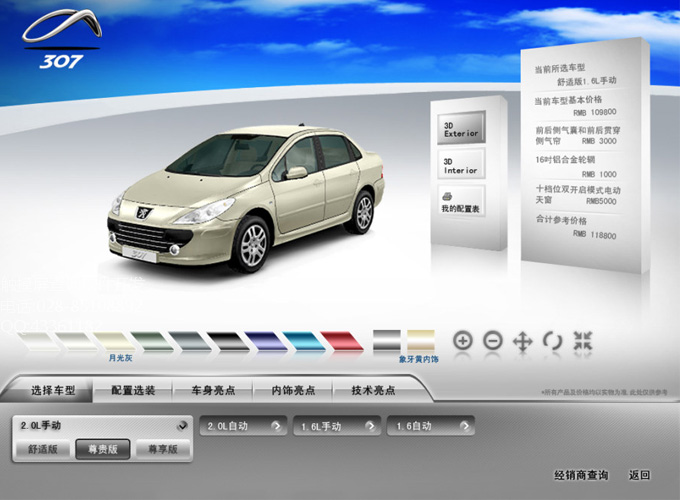Viewport: 680px width, 500px height.
Task: Open the 技术亮点 tab
Action: [x=373, y=390]
